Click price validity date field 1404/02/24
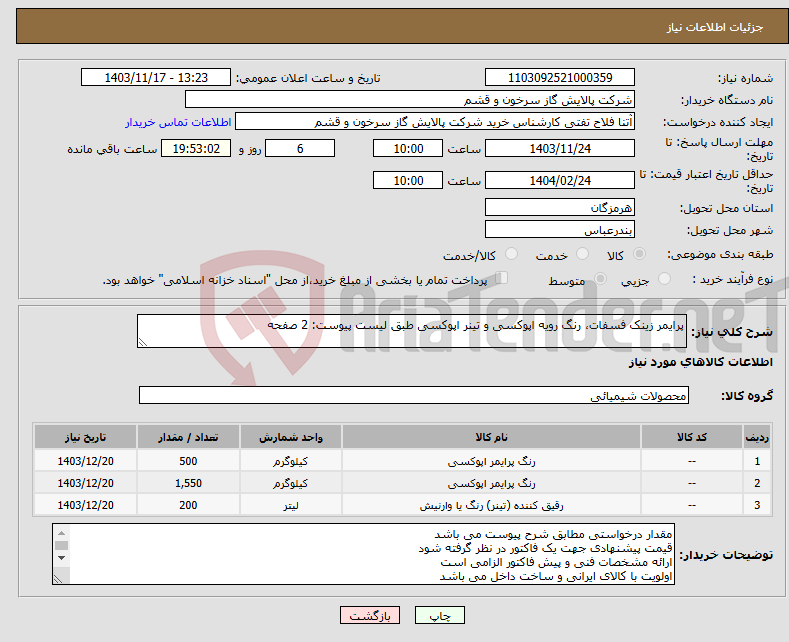Image resolution: width=789 pixels, height=642 pixels. (x=560, y=180)
